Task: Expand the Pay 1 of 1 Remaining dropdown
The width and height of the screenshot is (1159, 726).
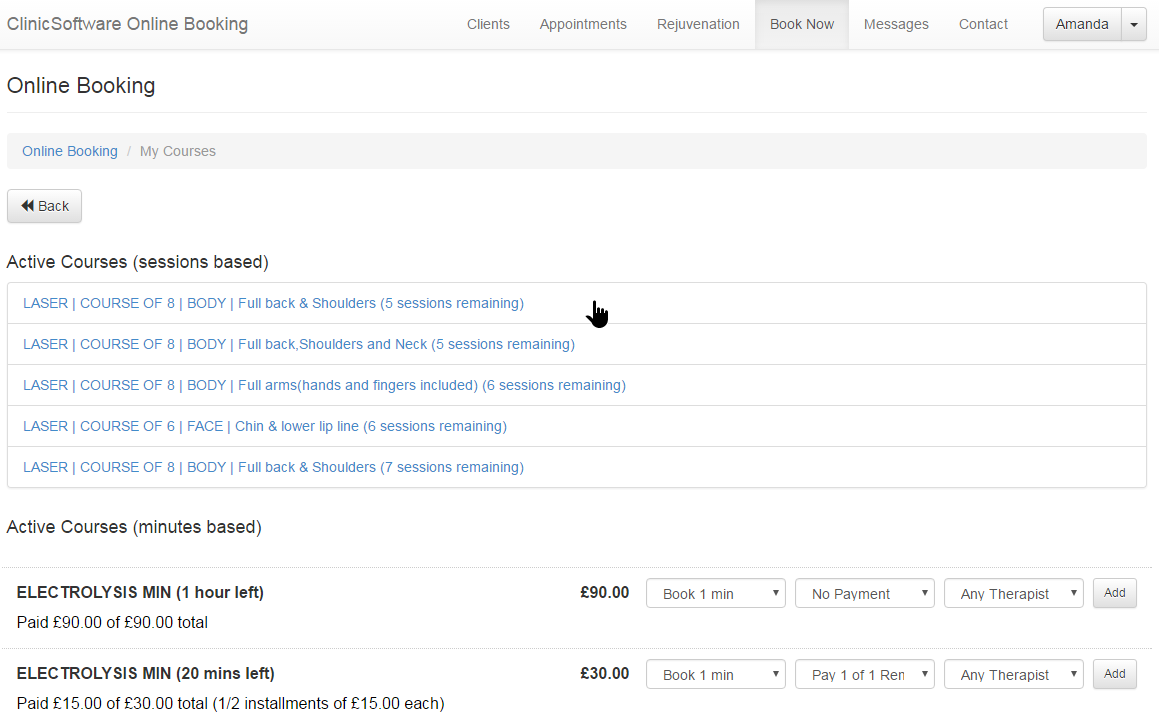Action: pos(864,674)
